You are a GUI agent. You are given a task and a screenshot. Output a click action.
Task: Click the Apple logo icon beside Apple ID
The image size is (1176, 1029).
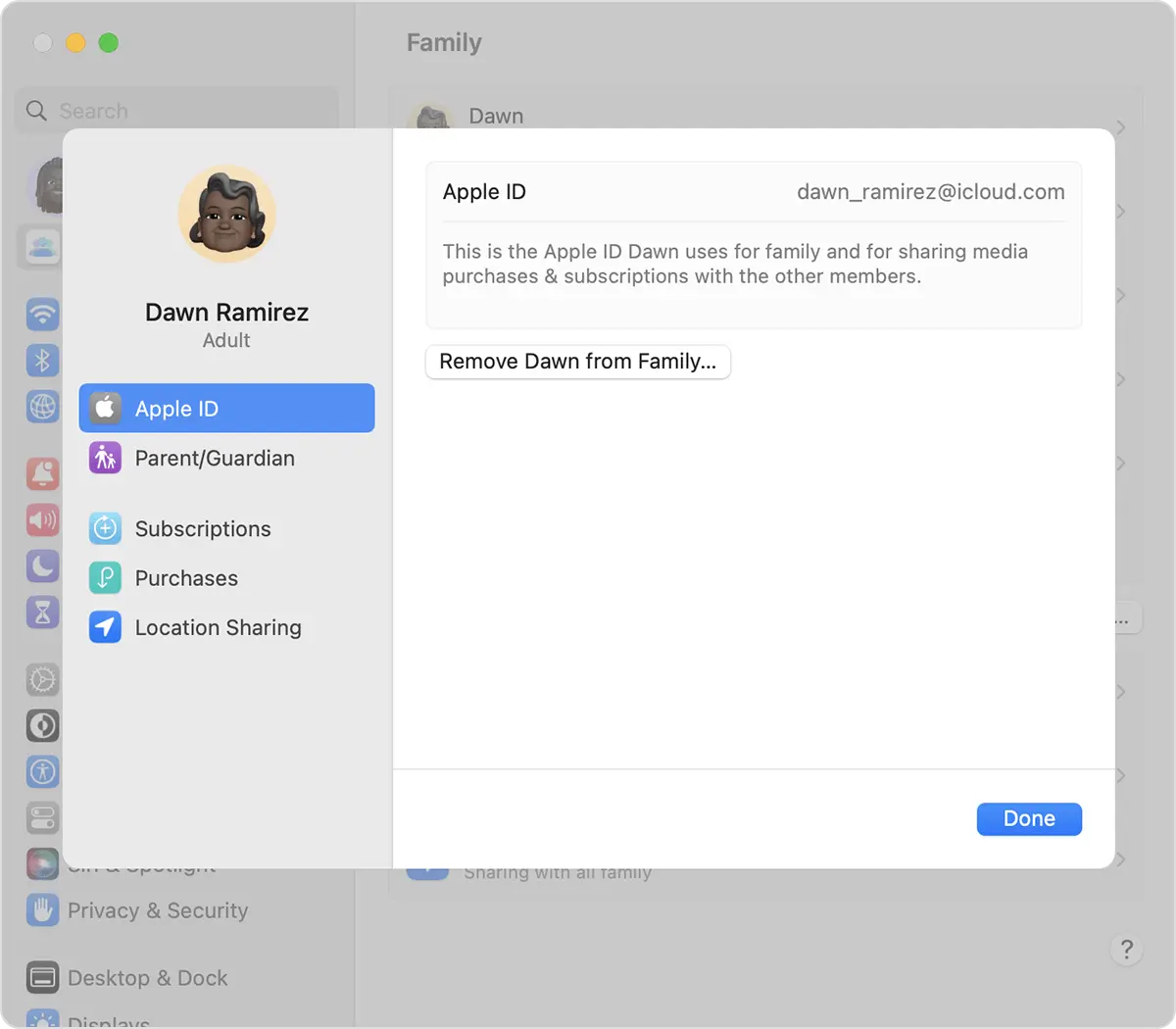click(x=106, y=408)
